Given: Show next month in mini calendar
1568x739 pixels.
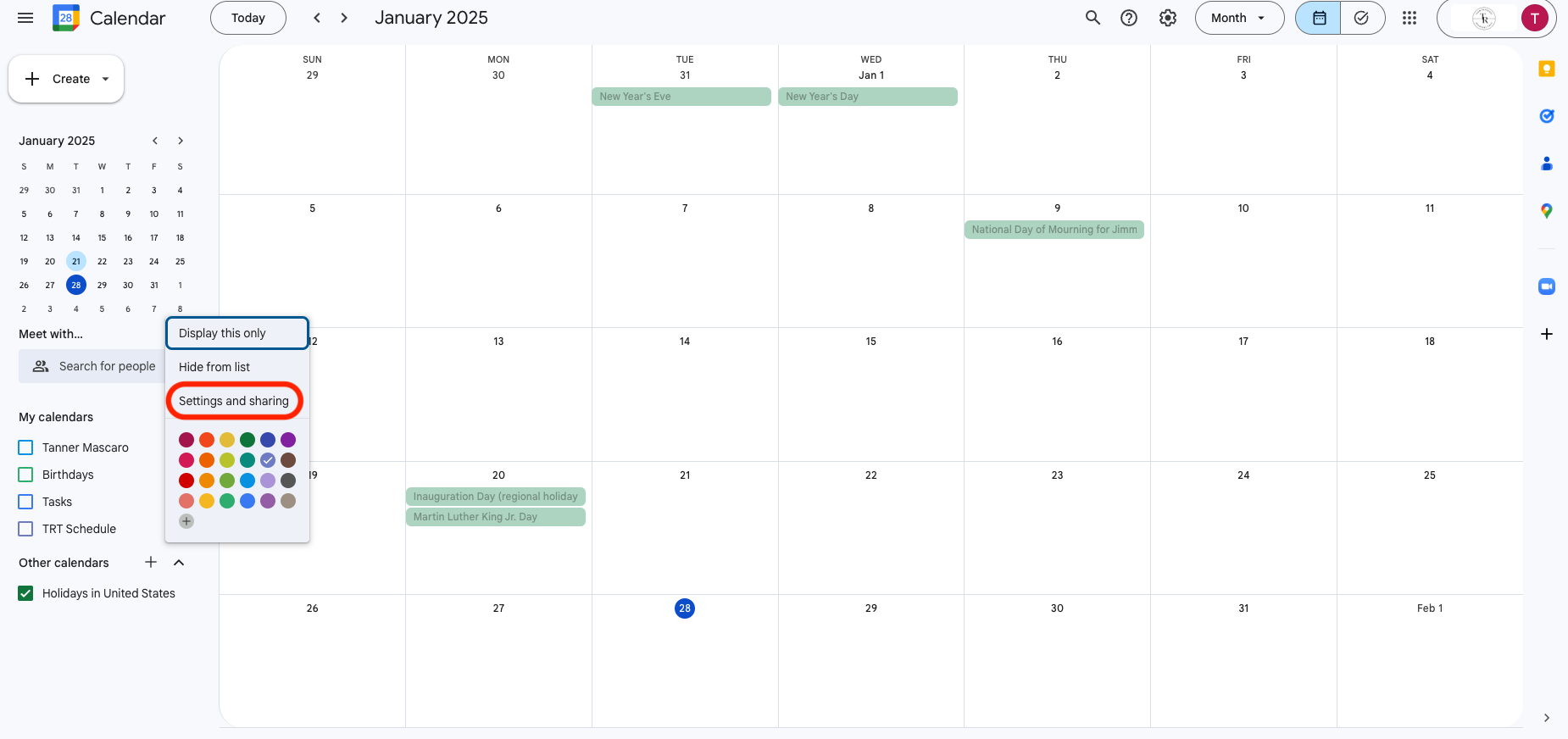Looking at the screenshot, I should click(181, 141).
